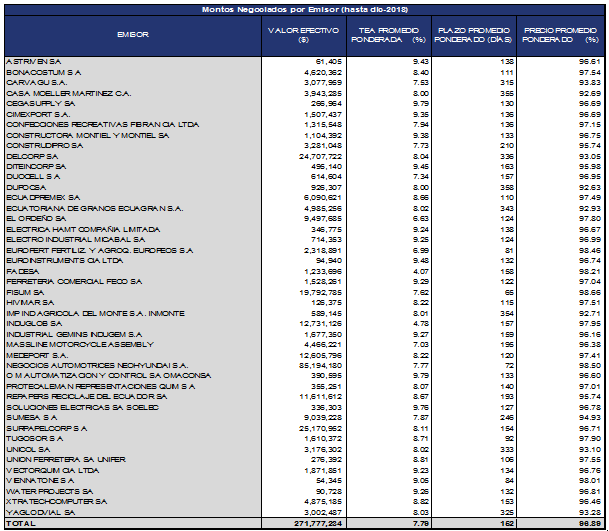Select CONSTRUCTORA MONTIEL Y MONTIEL SA
The image size is (609, 531).
[x=88, y=135]
